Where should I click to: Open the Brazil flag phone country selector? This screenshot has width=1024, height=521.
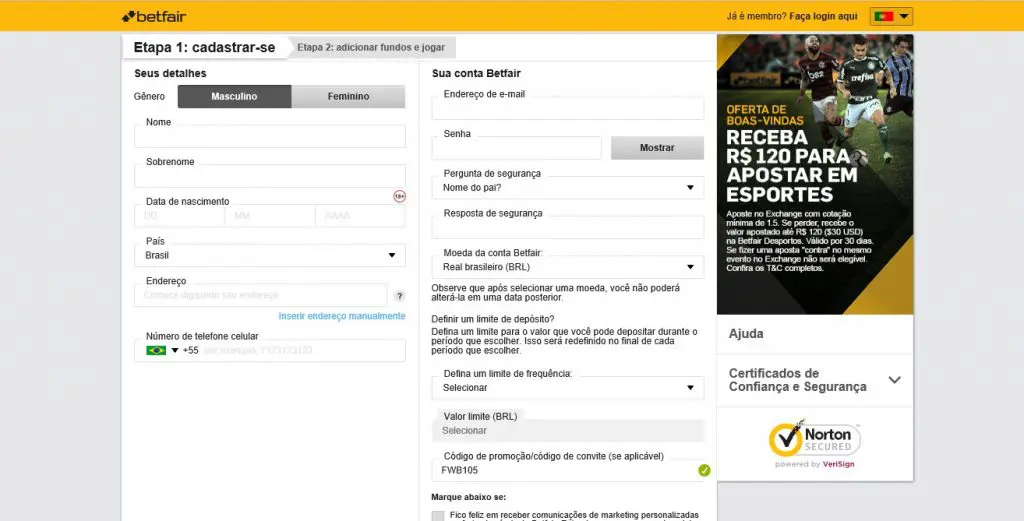(x=162, y=351)
